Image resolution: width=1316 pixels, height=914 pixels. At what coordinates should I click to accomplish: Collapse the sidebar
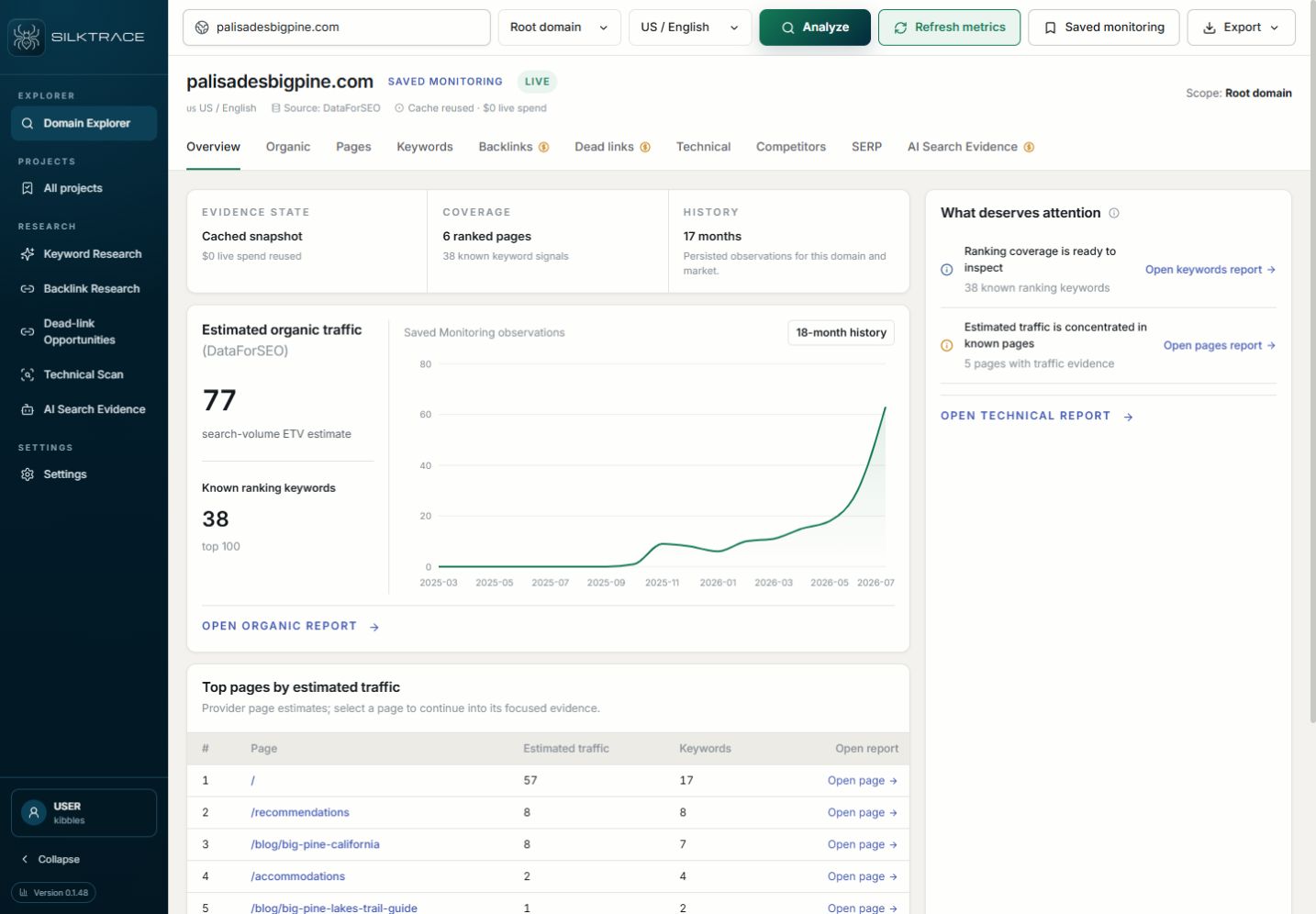click(x=50, y=859)
